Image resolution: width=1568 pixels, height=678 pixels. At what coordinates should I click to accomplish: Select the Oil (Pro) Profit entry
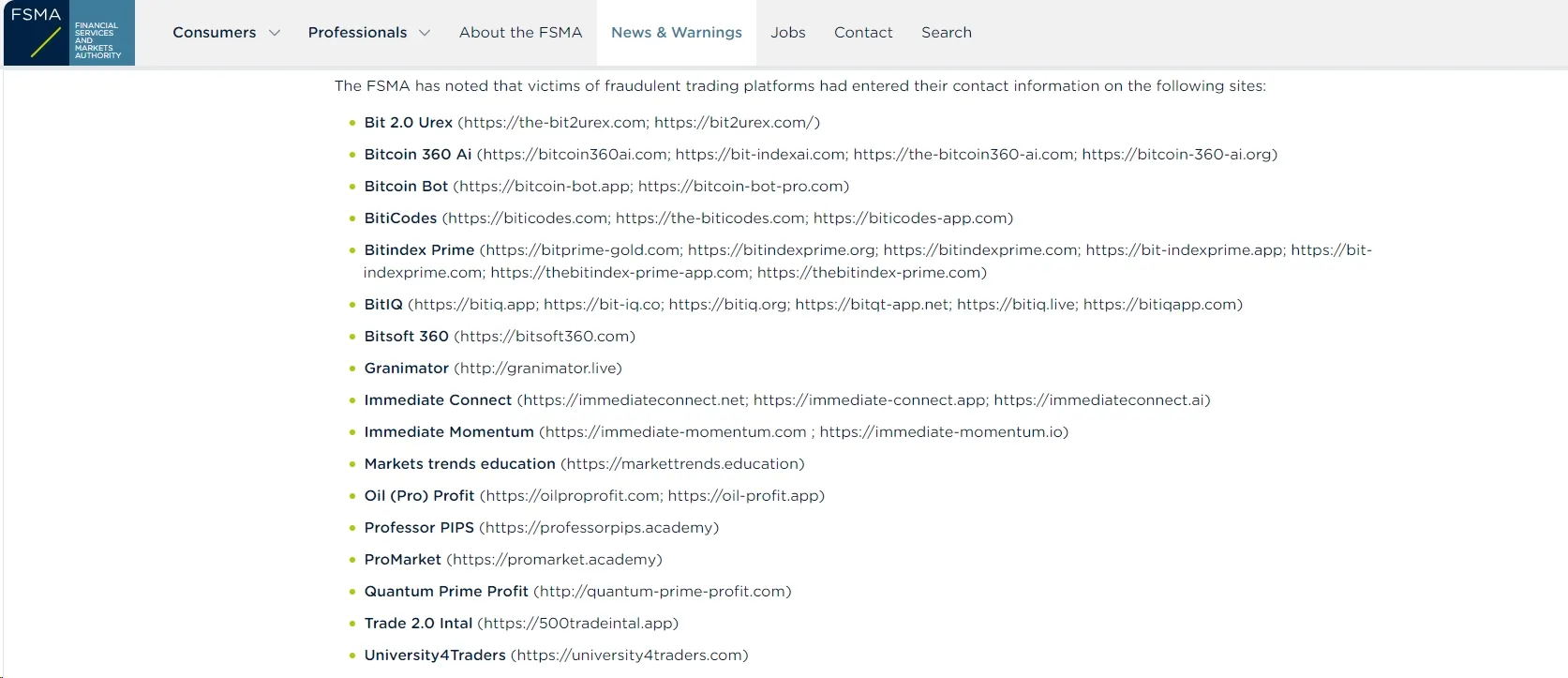tap(419, 496)
